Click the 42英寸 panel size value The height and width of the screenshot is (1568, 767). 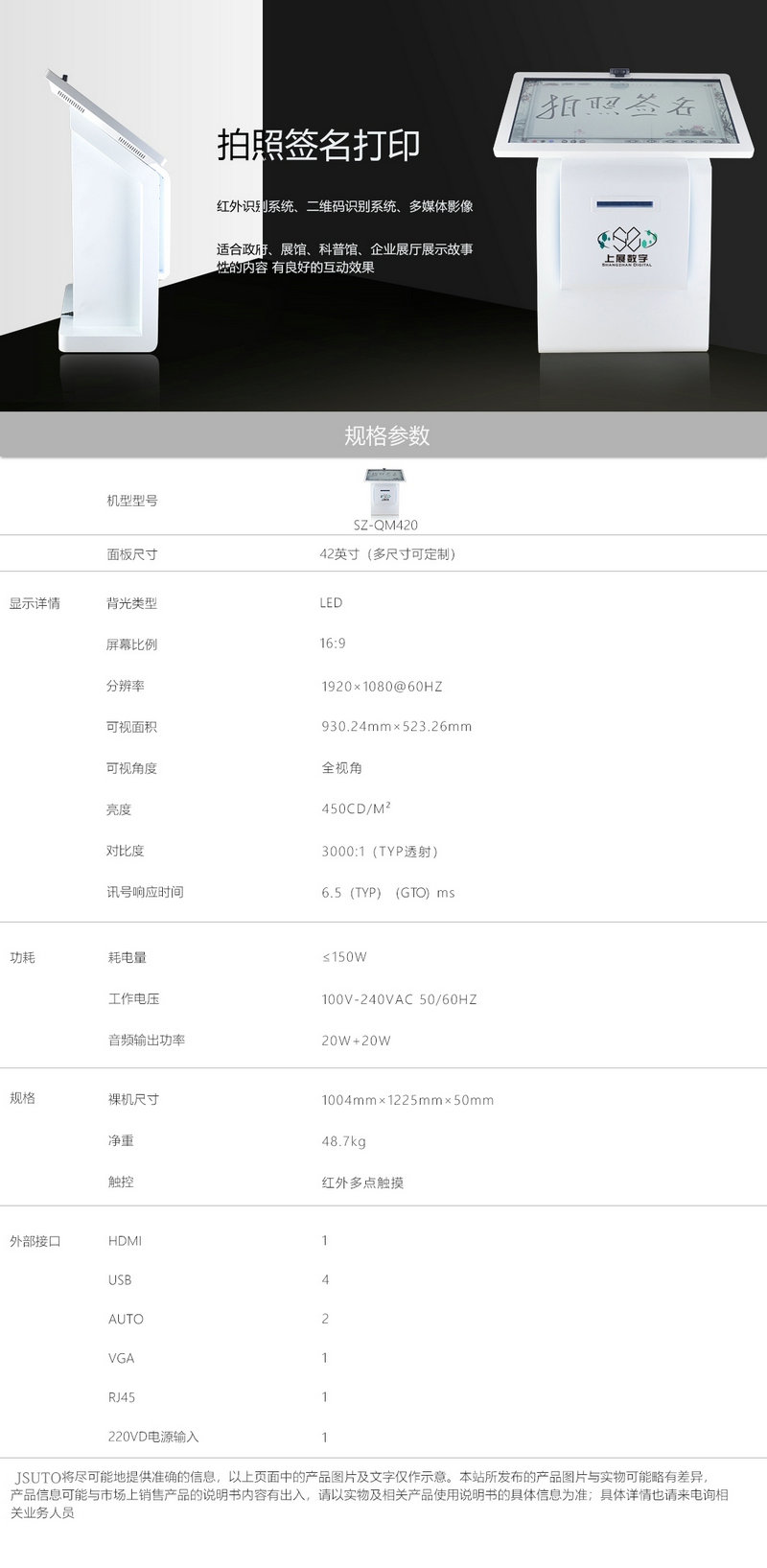coord(387,554)
